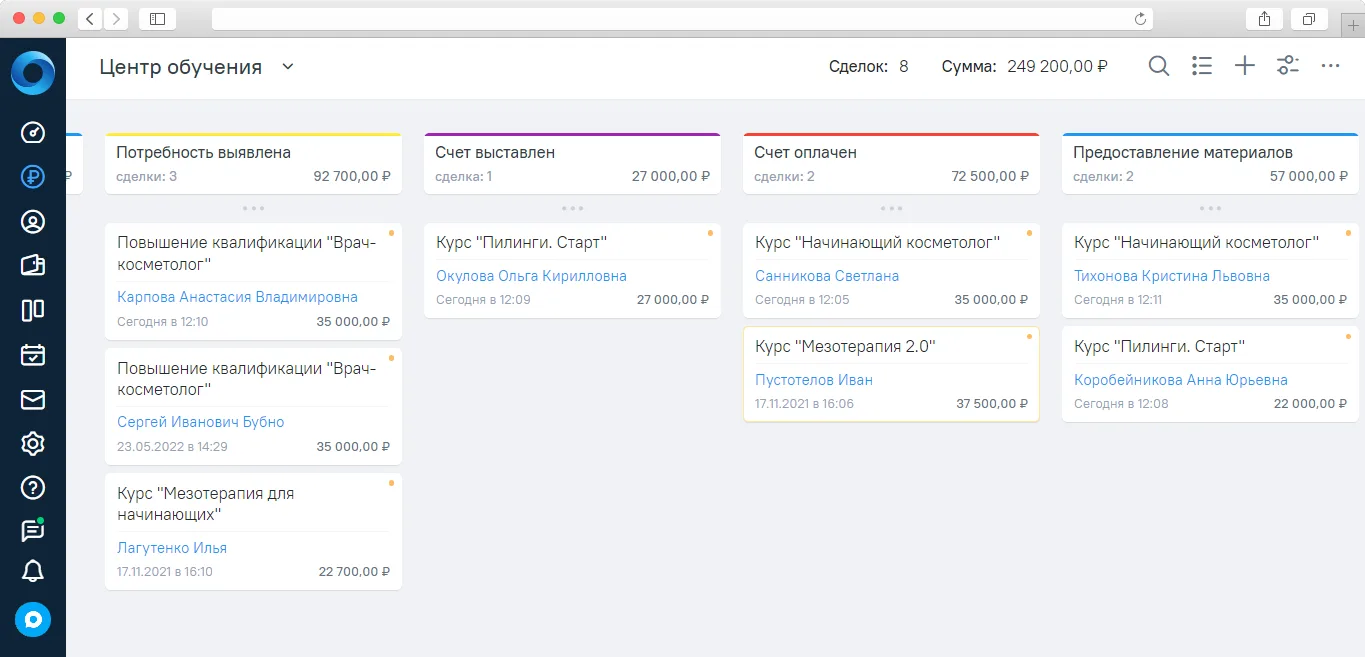This screenshot has height=657, width=1365.
Task: Open contact Санникова Светлана
Action: pos(827,276)
